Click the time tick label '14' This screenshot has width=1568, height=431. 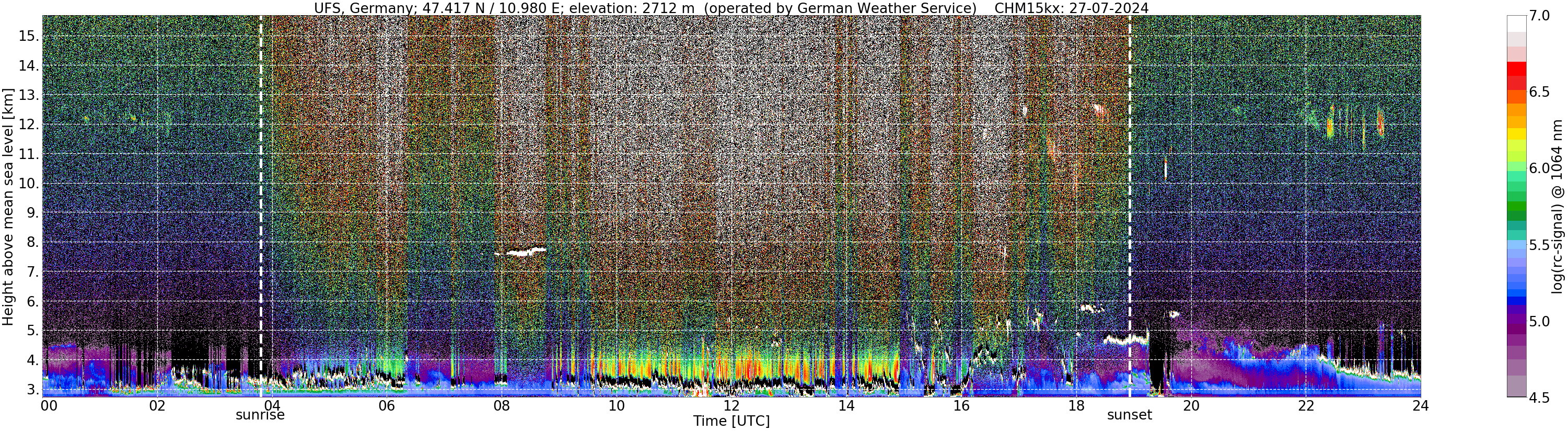coord(845,406)
